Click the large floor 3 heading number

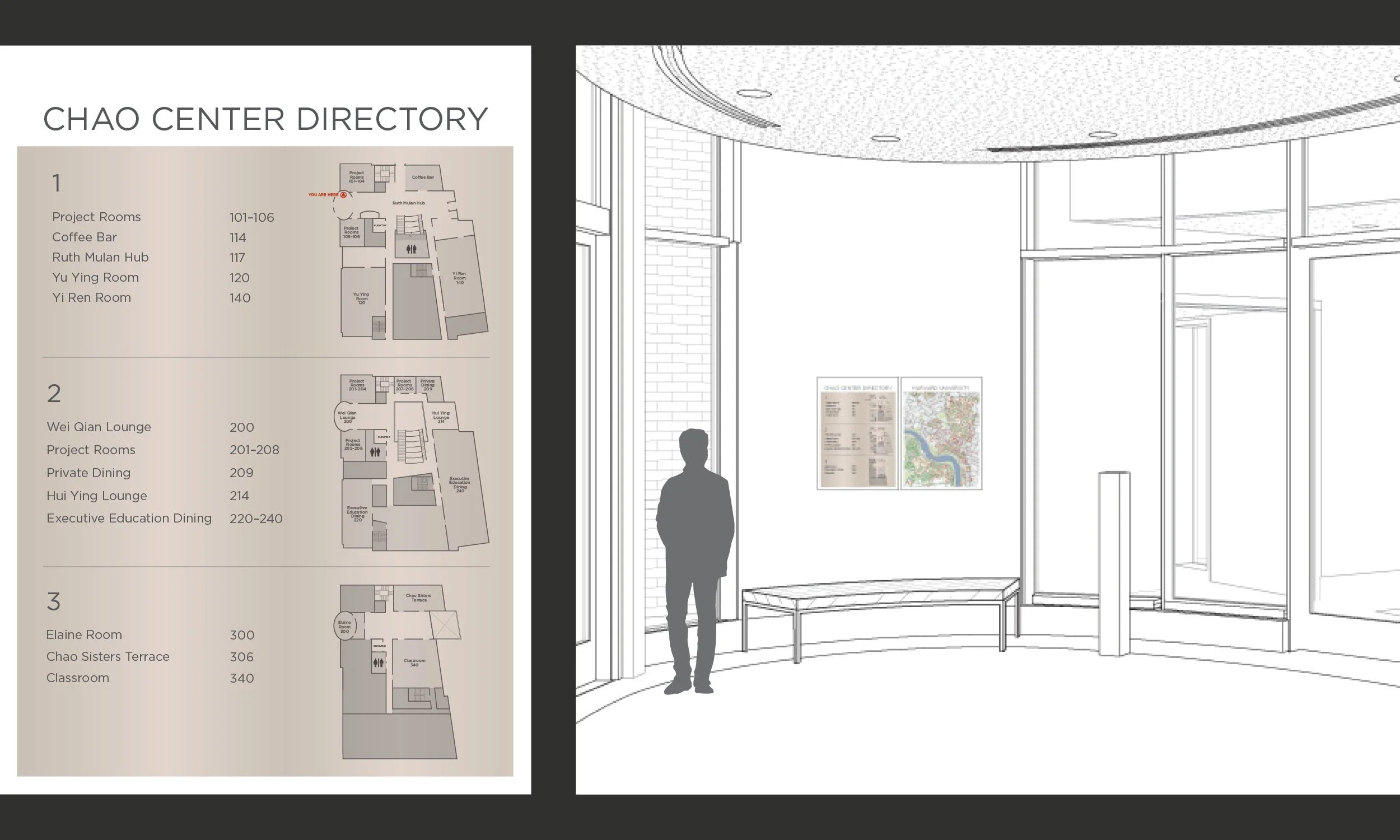click(53, 601)
